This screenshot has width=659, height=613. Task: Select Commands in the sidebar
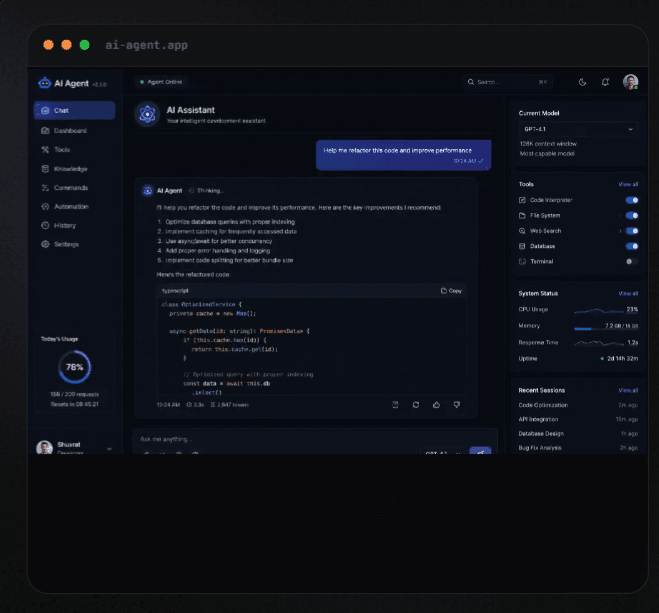74,188
